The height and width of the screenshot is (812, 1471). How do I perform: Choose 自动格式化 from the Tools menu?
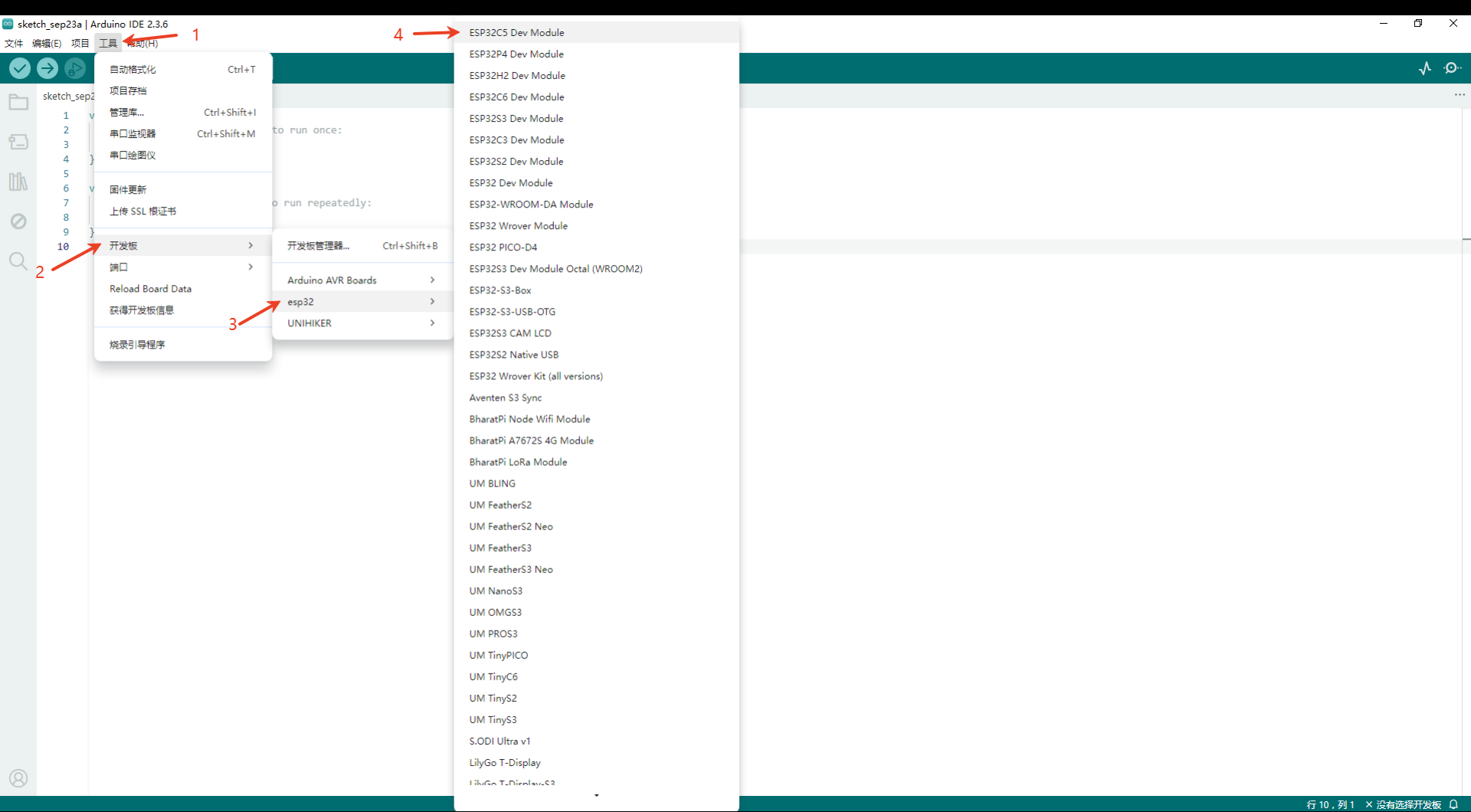click(183, 69)
